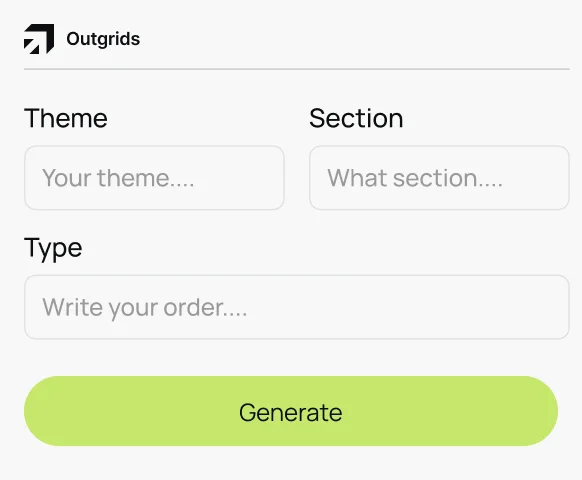Click the header divider line below logo
582x480 pixels.
297,69
